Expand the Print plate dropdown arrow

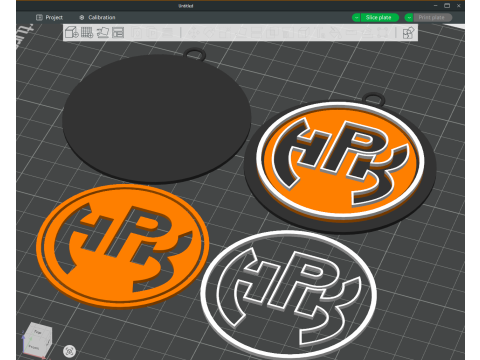[x=409, y=17]
